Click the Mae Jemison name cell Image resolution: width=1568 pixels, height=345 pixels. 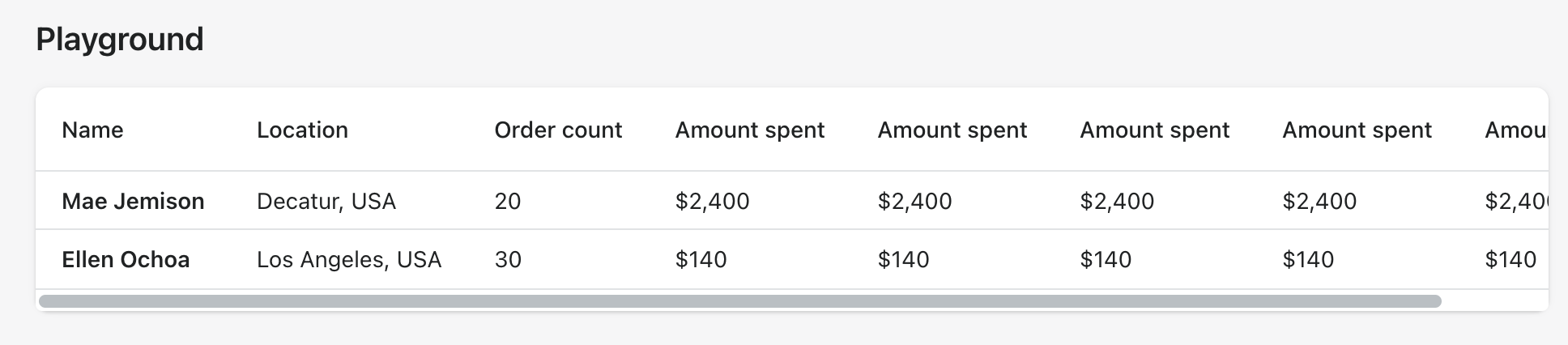133,201
